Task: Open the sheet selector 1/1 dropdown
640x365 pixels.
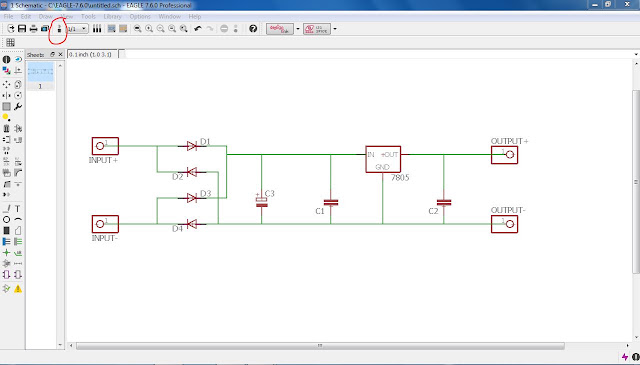Action: point(77,29)
